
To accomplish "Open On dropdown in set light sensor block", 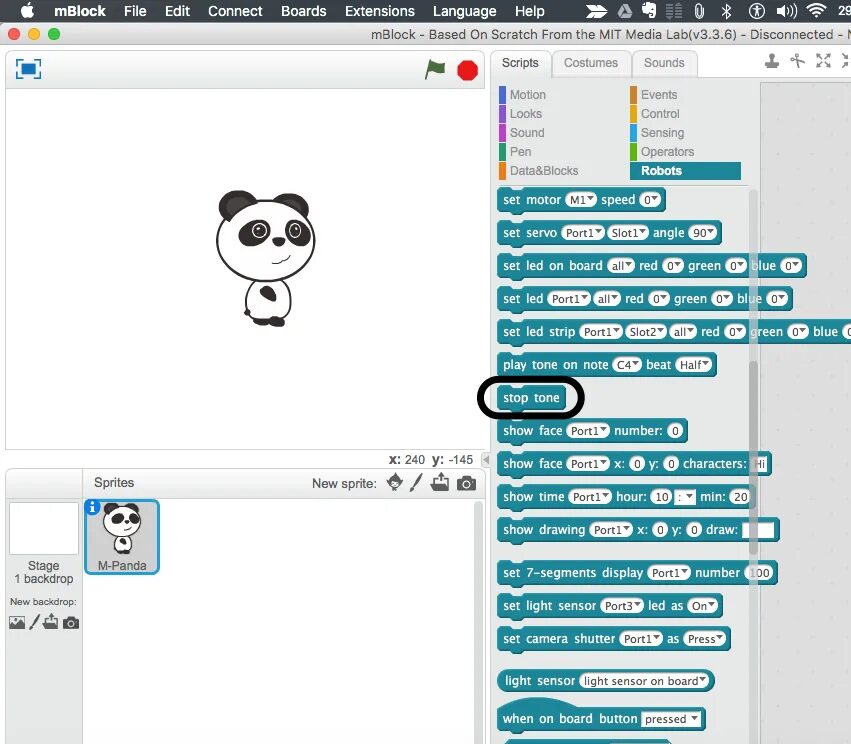I will coord(702,606).
